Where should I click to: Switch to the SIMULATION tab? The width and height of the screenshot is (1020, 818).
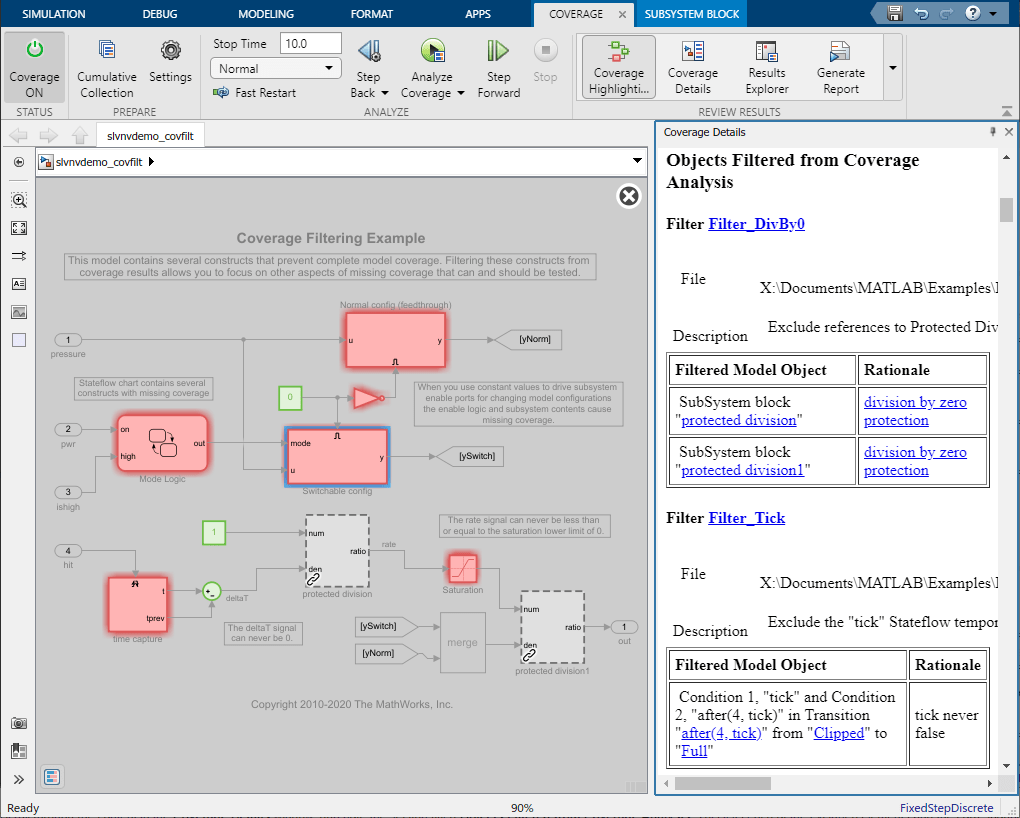[54, 14]
